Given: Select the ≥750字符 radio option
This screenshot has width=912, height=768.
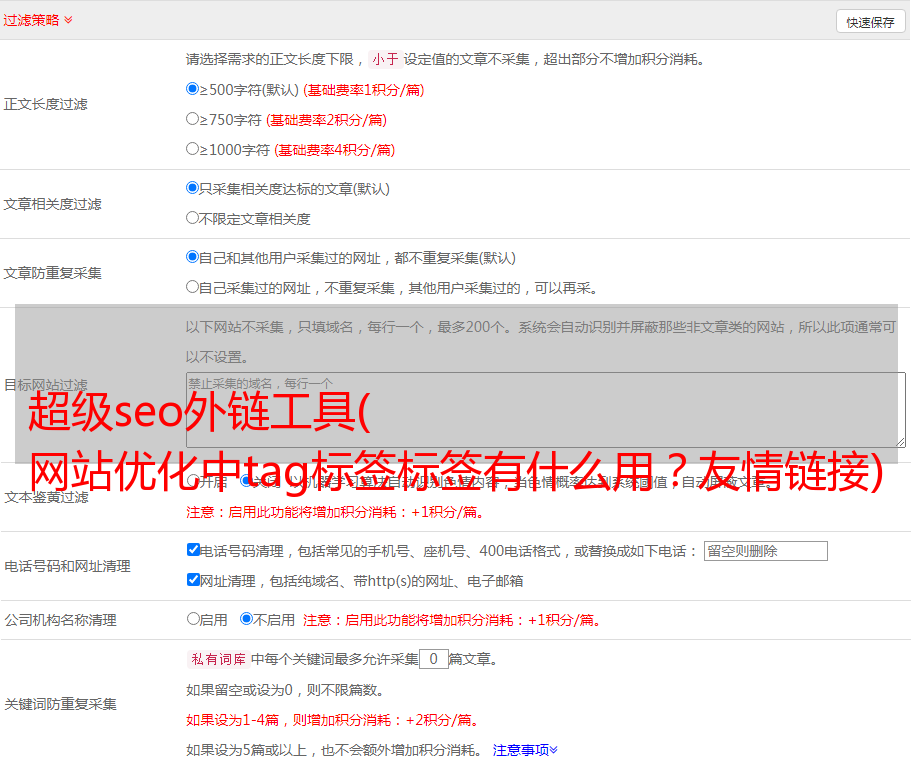Looking at the screenshot, I should [x=193, y=119].
